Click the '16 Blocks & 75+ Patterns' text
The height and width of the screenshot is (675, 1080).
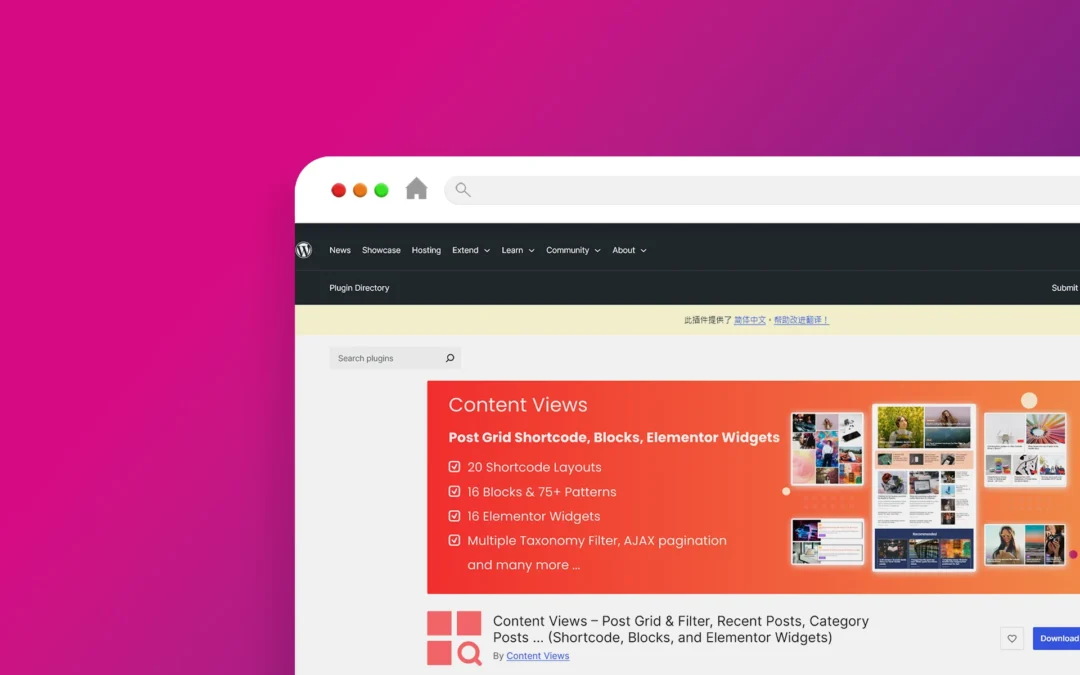pyautogui.click(x=541, y=492)
